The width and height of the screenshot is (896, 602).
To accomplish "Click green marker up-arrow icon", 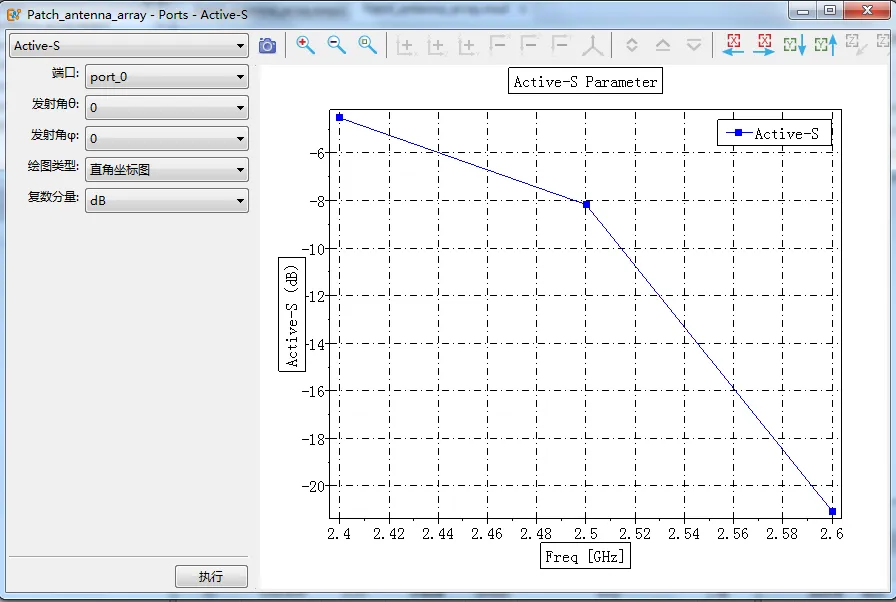I will pos(825,45).
